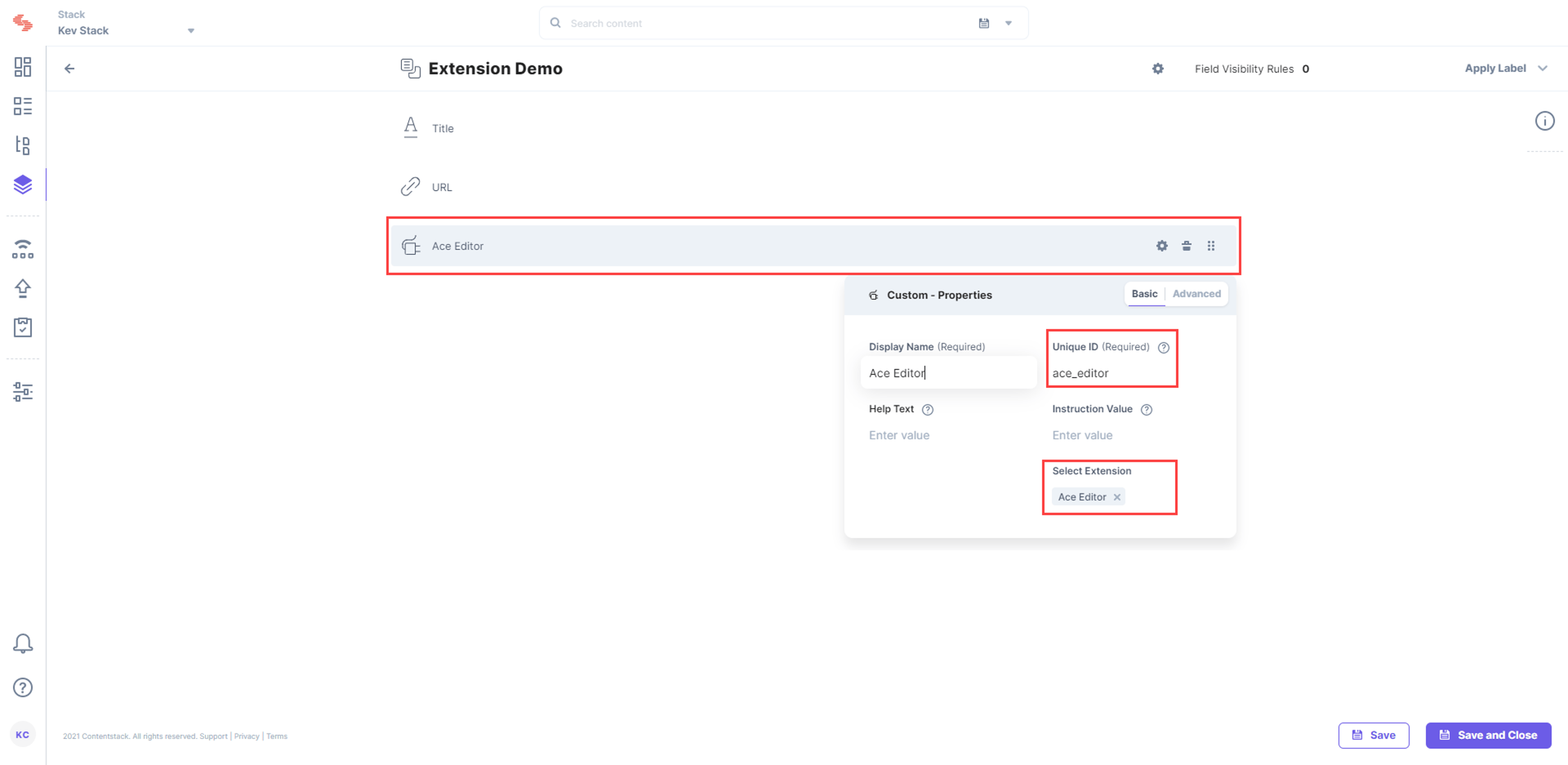This screenshot has height=765, width=1568.
Task: Go back using the left arrow
Action: [69, 69]
